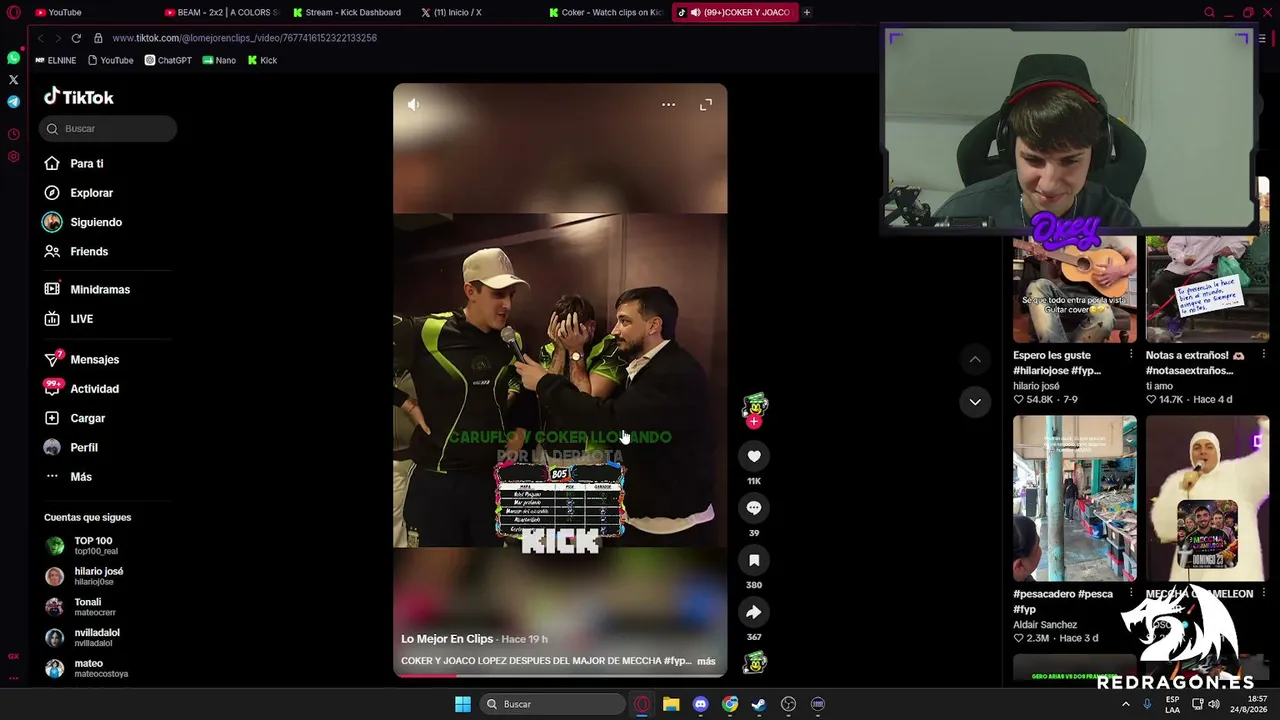Open Discord from the taskbar

point(700,704)
